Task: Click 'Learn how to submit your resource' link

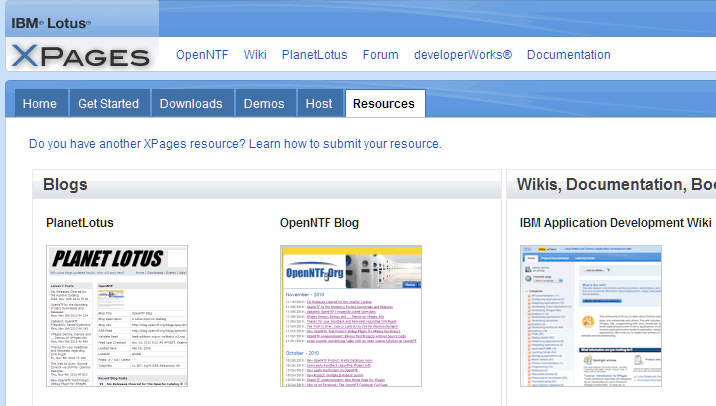Action: point(345,144)
